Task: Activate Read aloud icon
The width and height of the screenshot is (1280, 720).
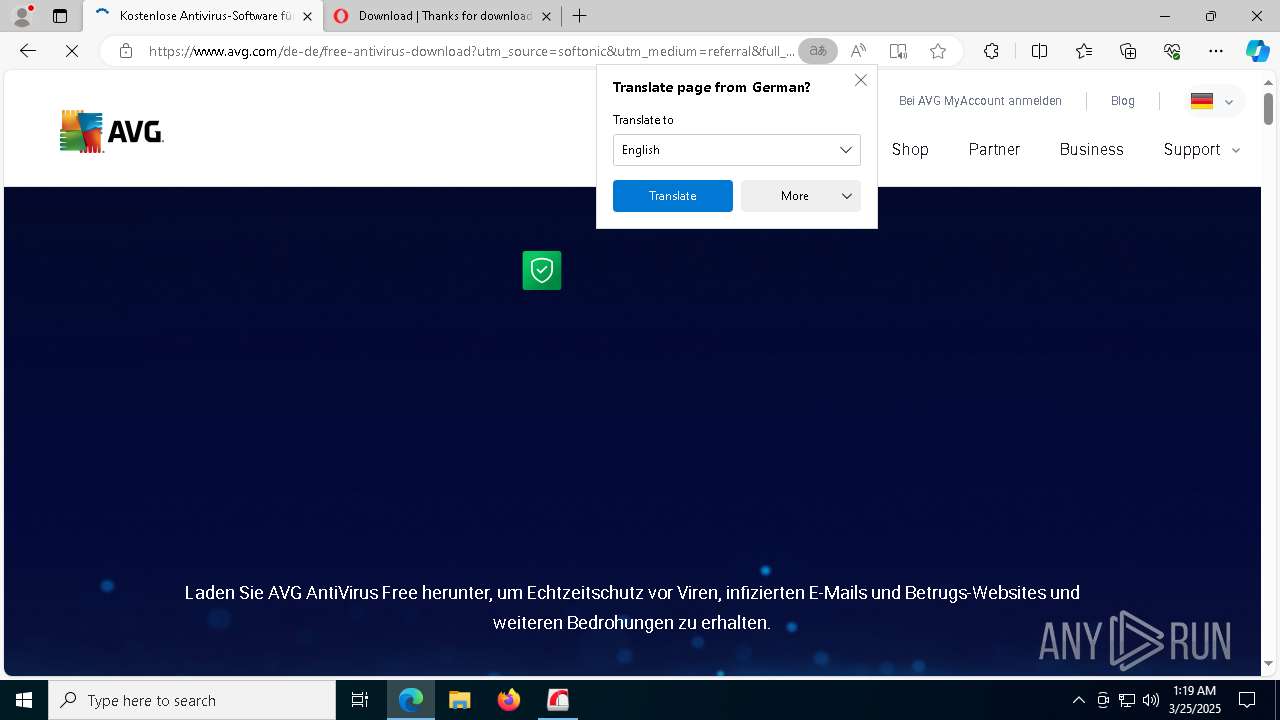Action: click(x=858, y=51)
